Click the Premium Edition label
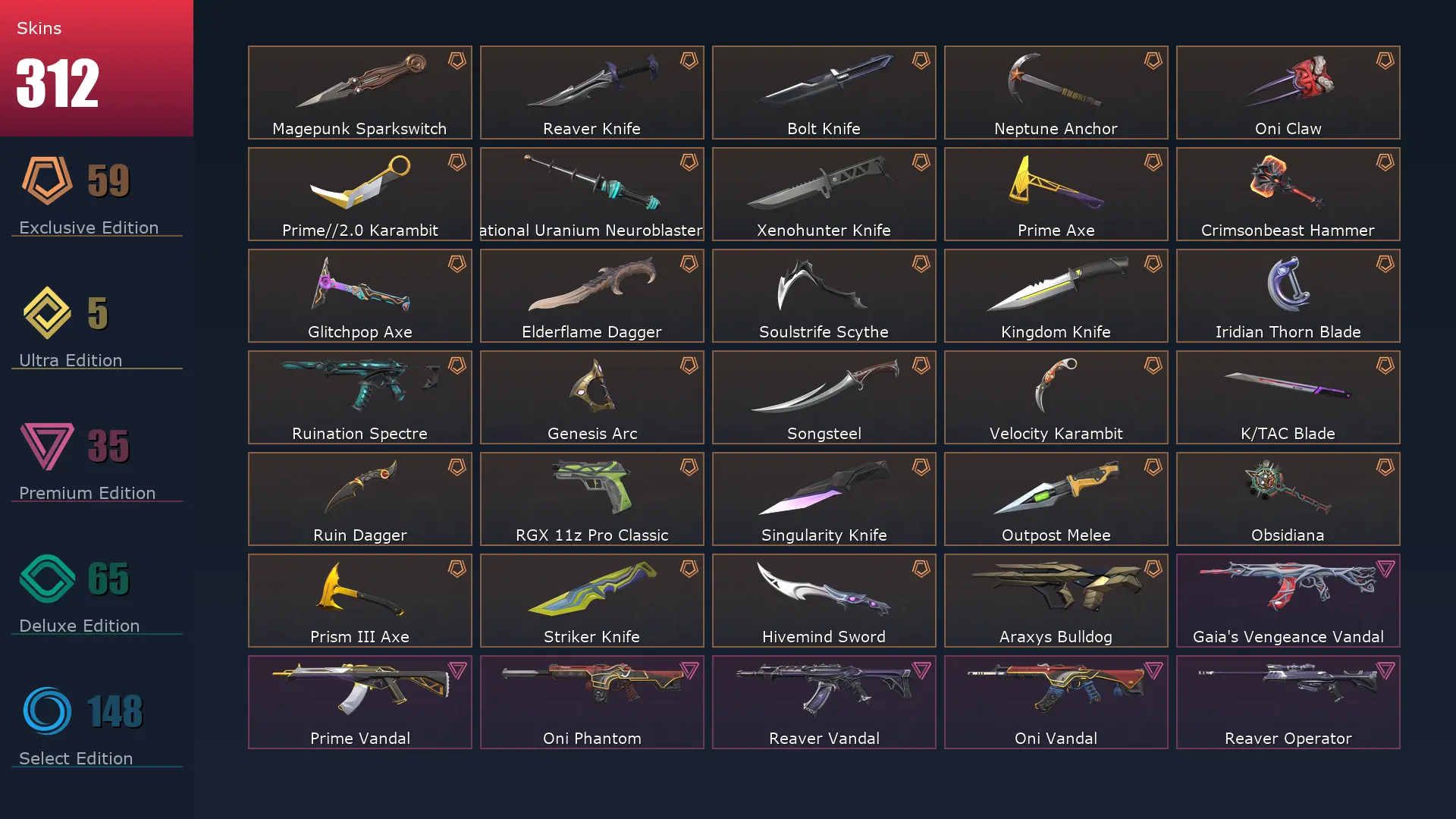Image resolution: width=1456 pixels, height=819 pixels. coord(87,493)
